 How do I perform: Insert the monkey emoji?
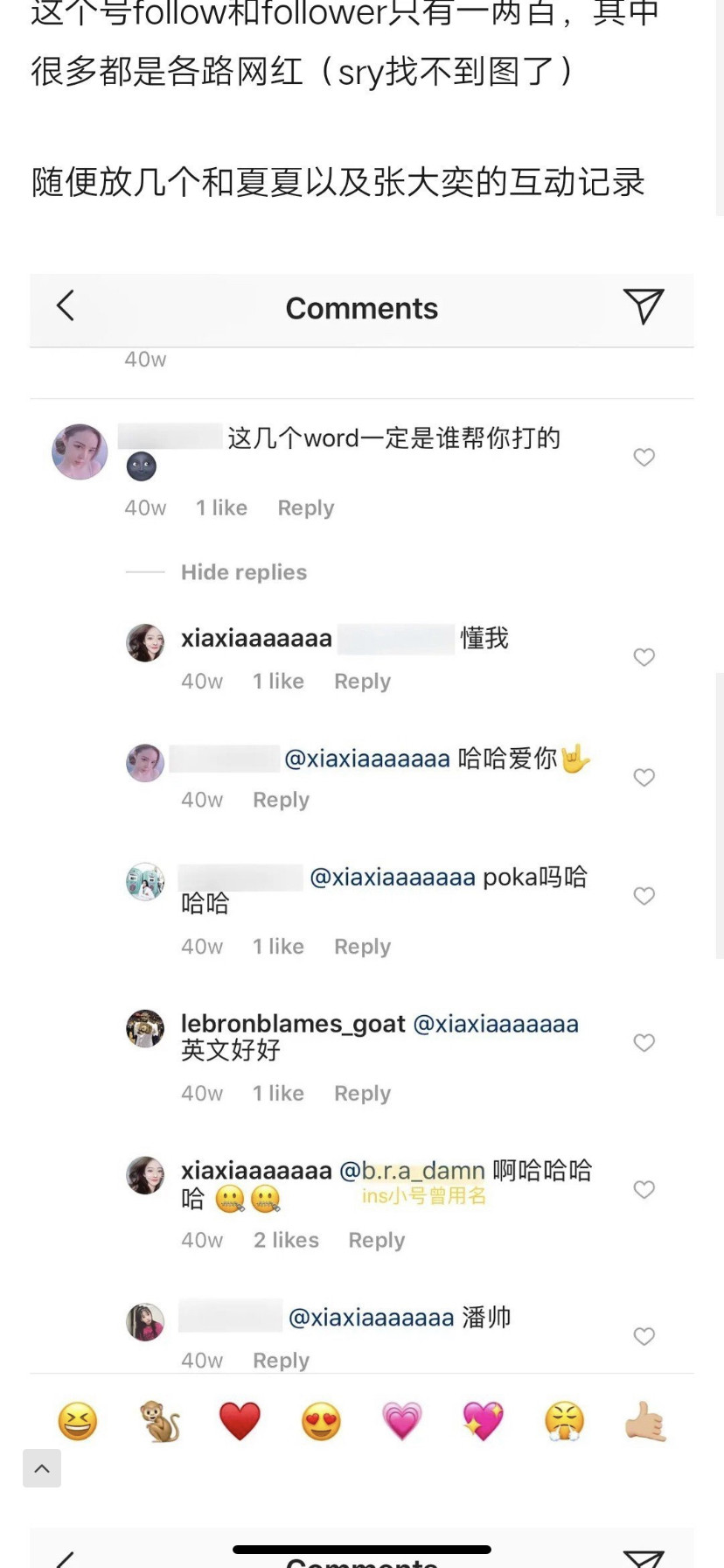click(160, 1421)
